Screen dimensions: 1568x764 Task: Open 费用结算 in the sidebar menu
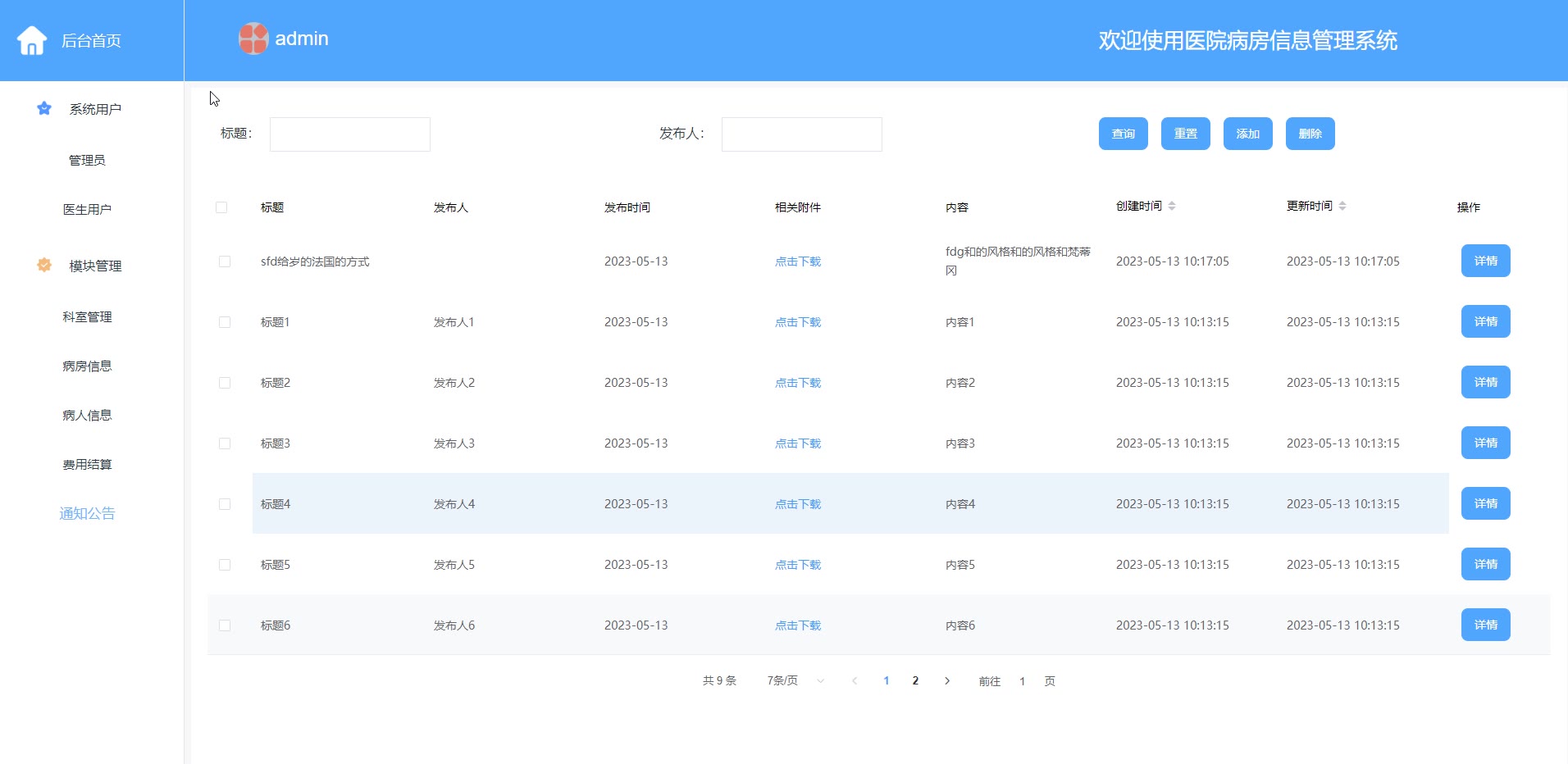87,464
